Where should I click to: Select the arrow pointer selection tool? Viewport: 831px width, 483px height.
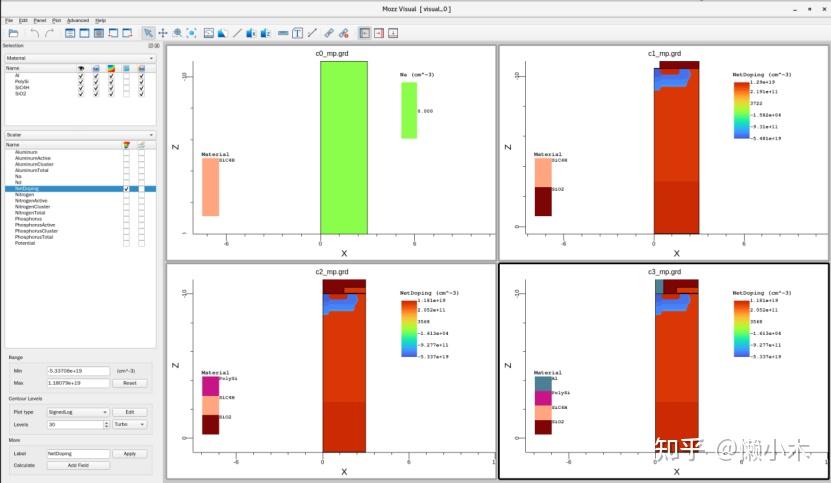pyautogui.click(x=148, y=33)
